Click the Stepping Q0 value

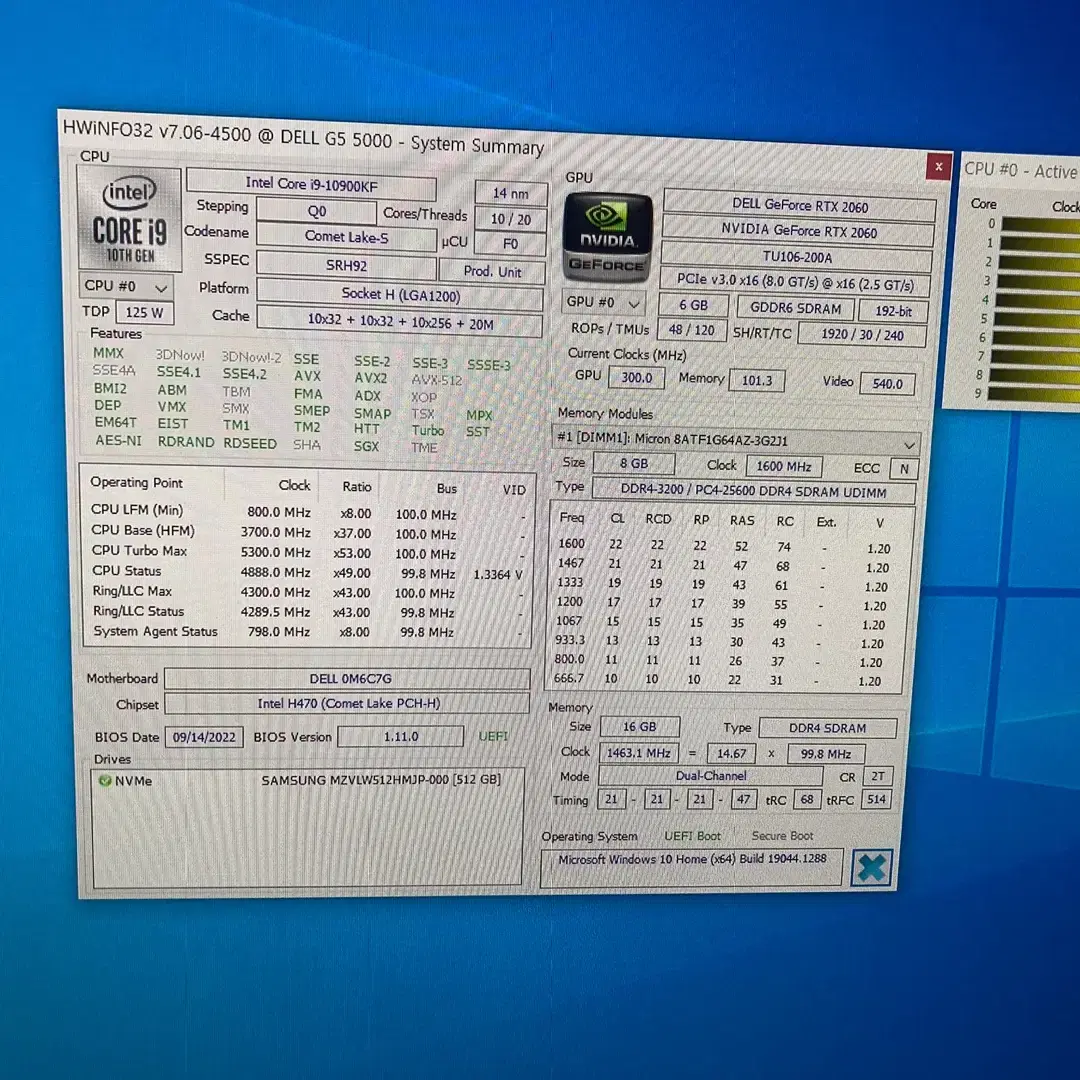pos(317,211)
